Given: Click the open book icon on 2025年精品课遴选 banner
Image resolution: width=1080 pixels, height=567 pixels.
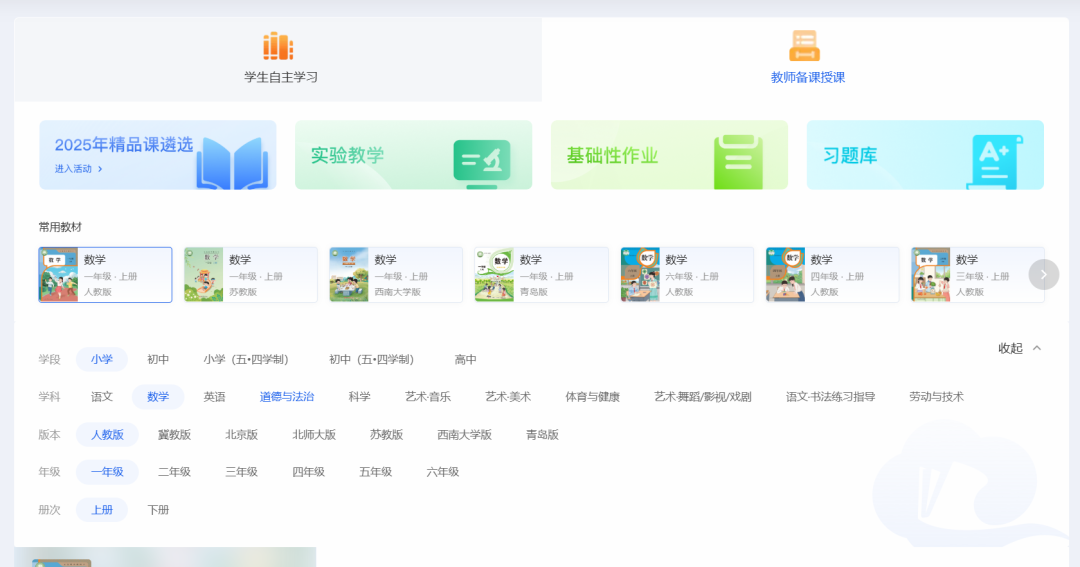Looking at the screenshot, I should pyautogui.click(x=232, y=162).
